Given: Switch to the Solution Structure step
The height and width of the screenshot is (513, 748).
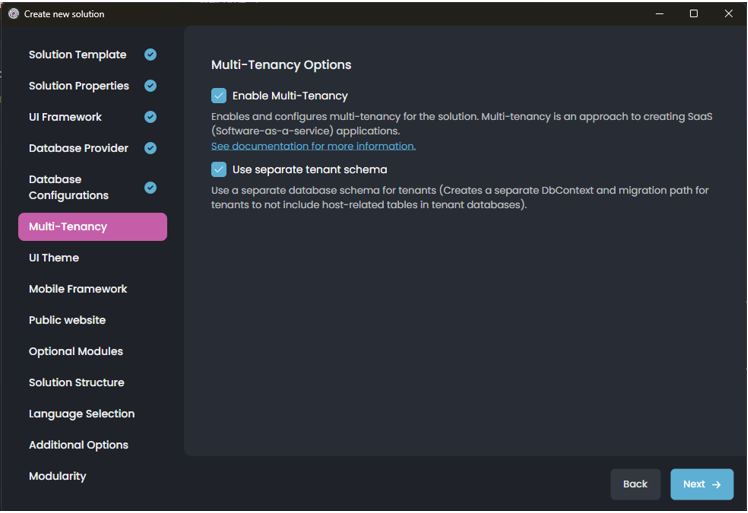Looking at the screenshot, I should 77,382.
